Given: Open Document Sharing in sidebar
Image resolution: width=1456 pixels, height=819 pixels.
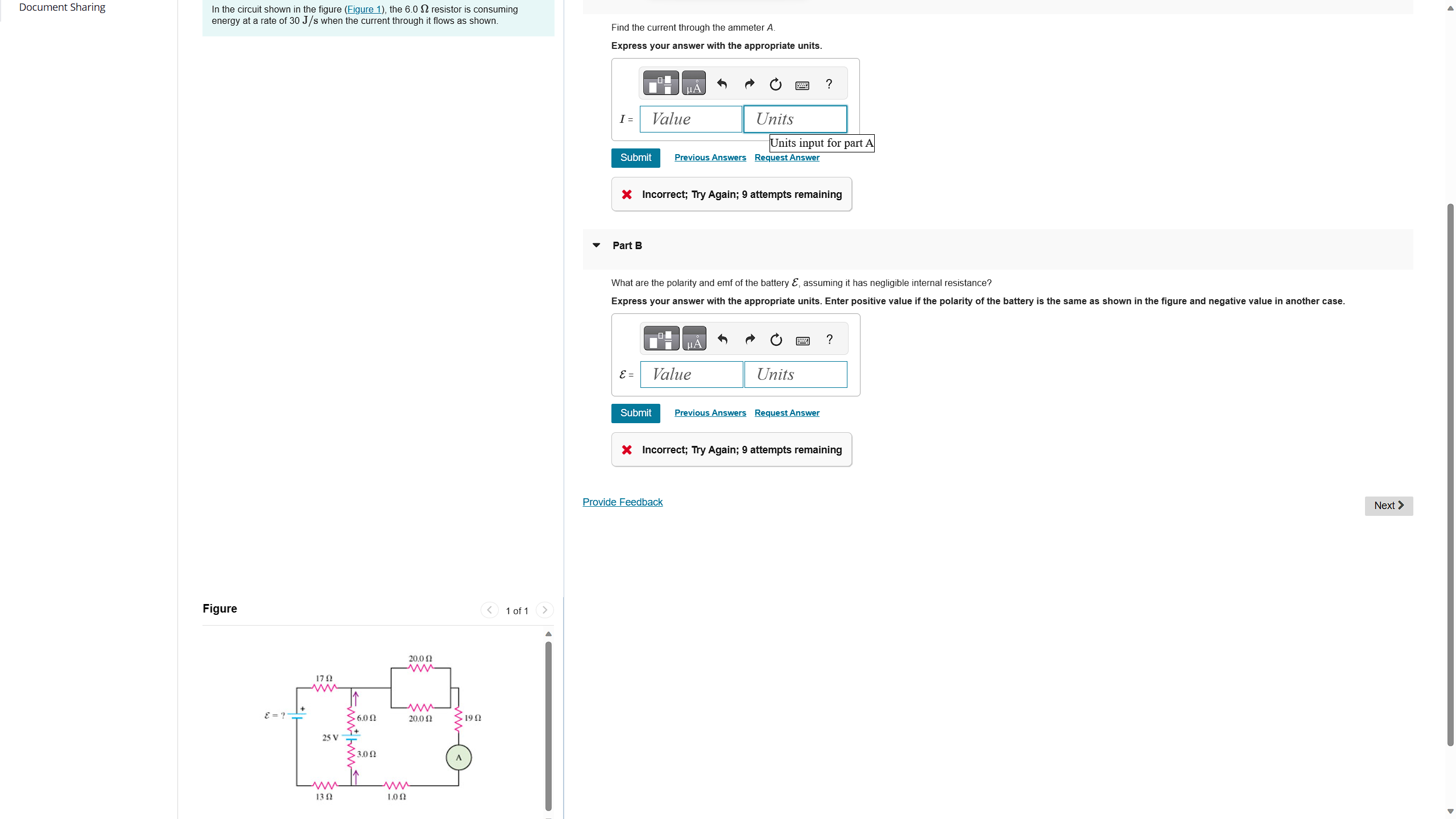Looking at the screenshot, I should [62, 7].
